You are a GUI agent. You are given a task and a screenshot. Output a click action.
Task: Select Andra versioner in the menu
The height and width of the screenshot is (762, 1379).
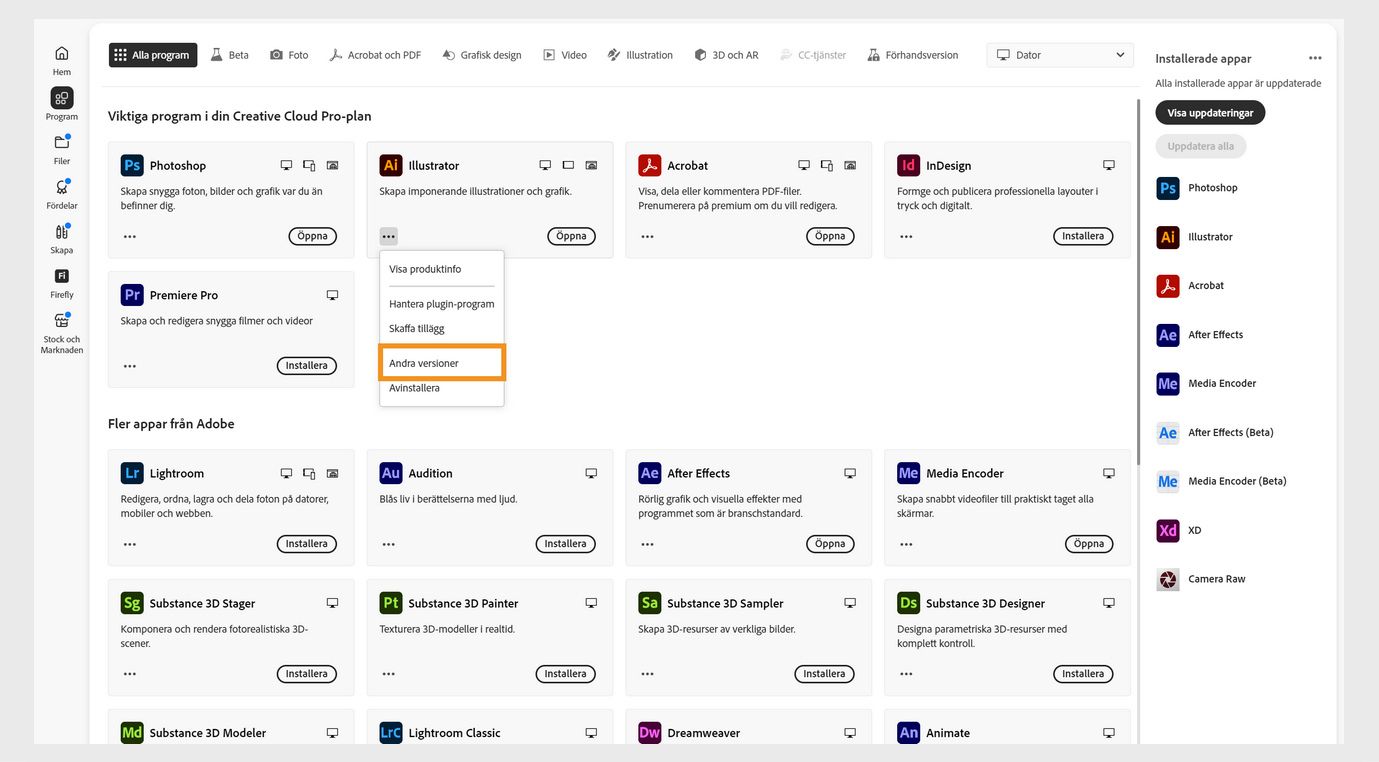[441, 363]
